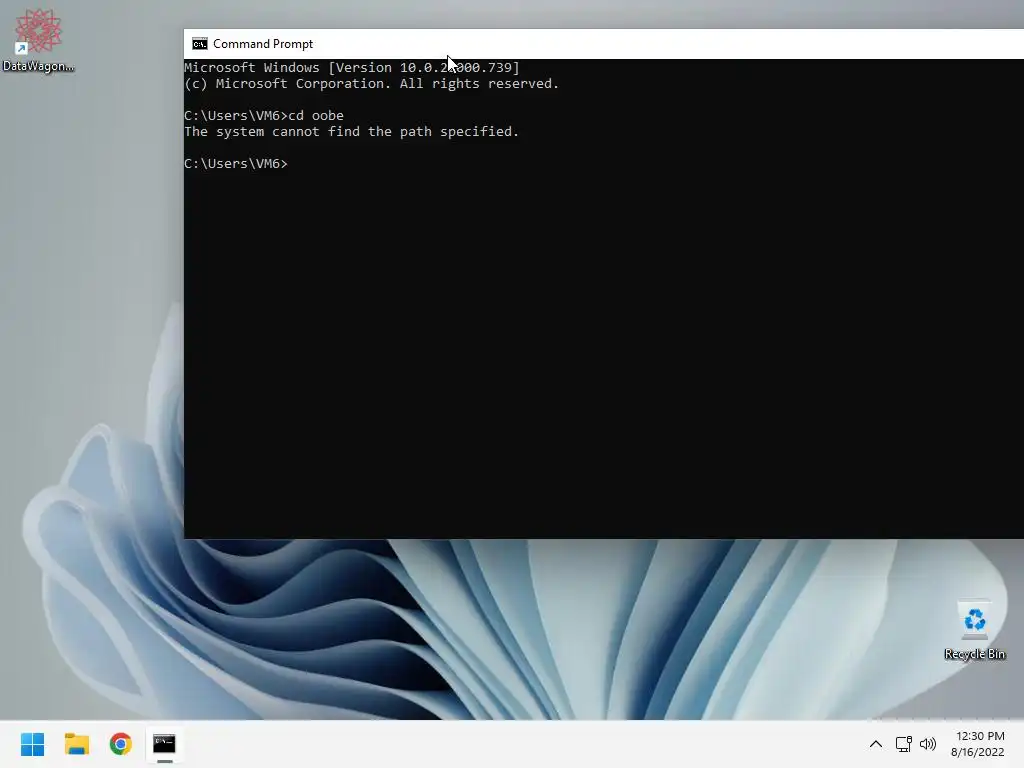Open the Windows Start menu

[33, 744]
